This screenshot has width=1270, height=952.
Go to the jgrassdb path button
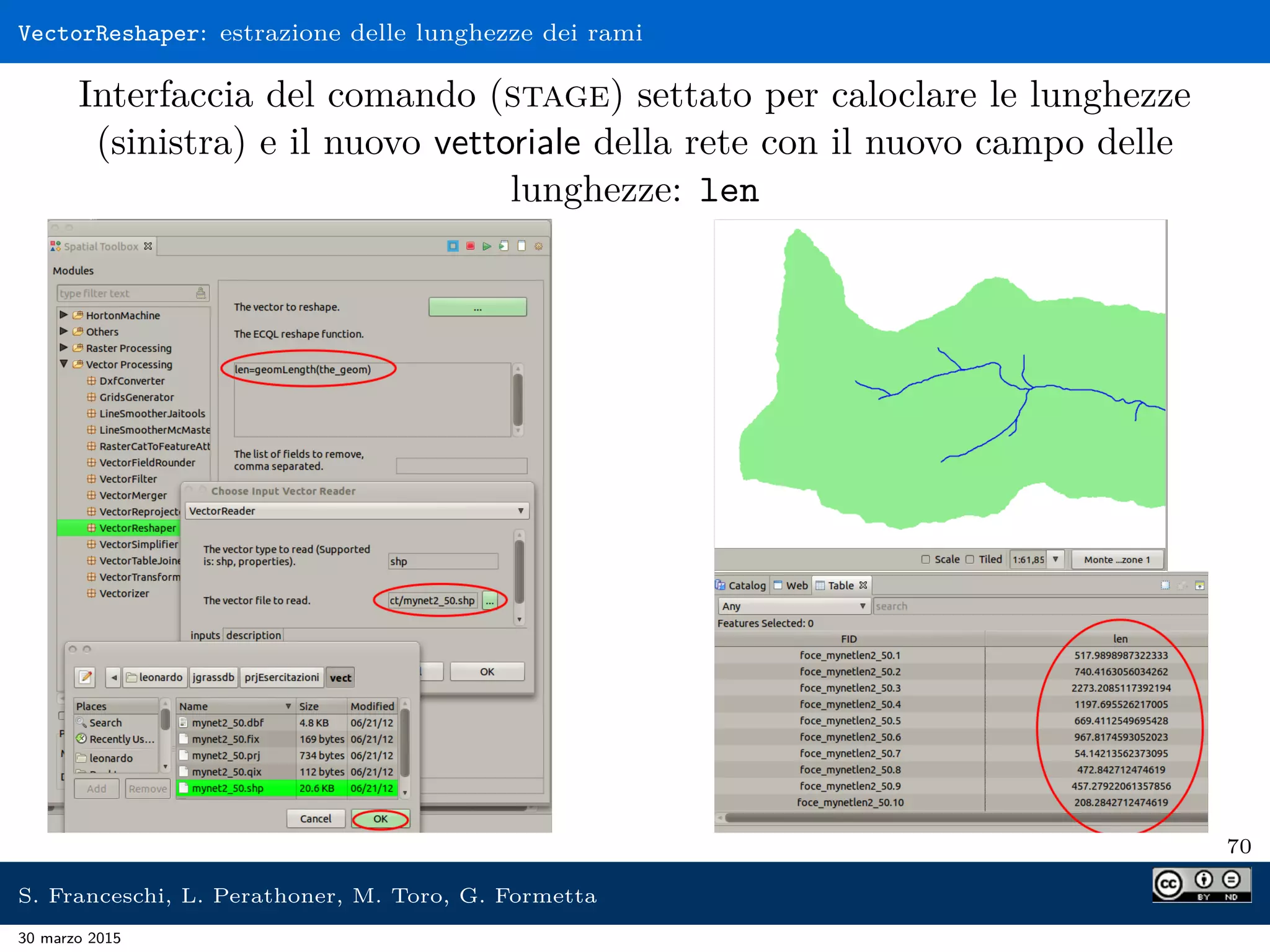coord(213,677)
